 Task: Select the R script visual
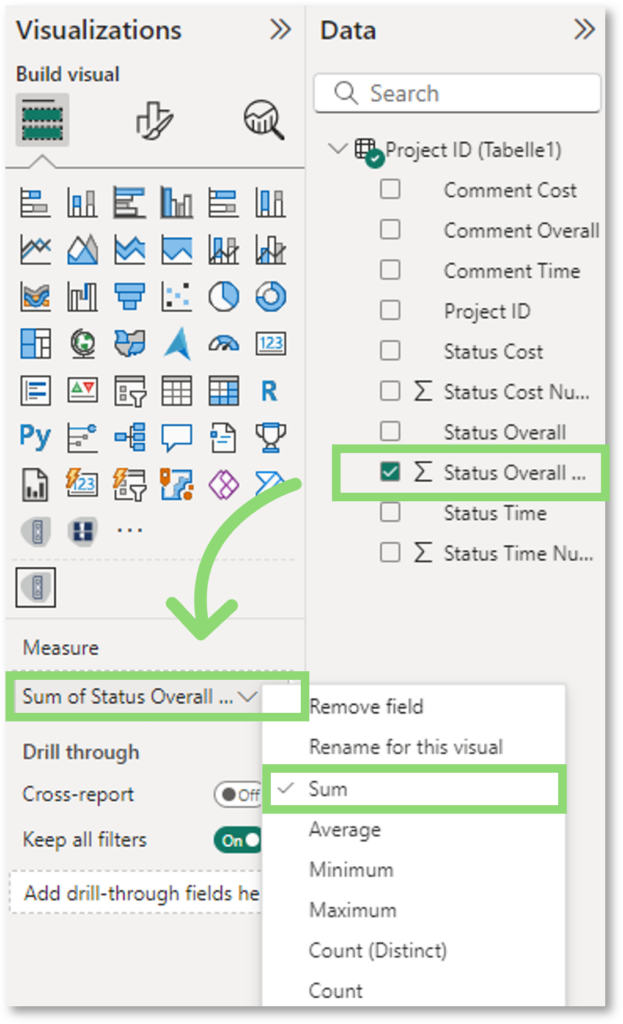pos(270,390)
